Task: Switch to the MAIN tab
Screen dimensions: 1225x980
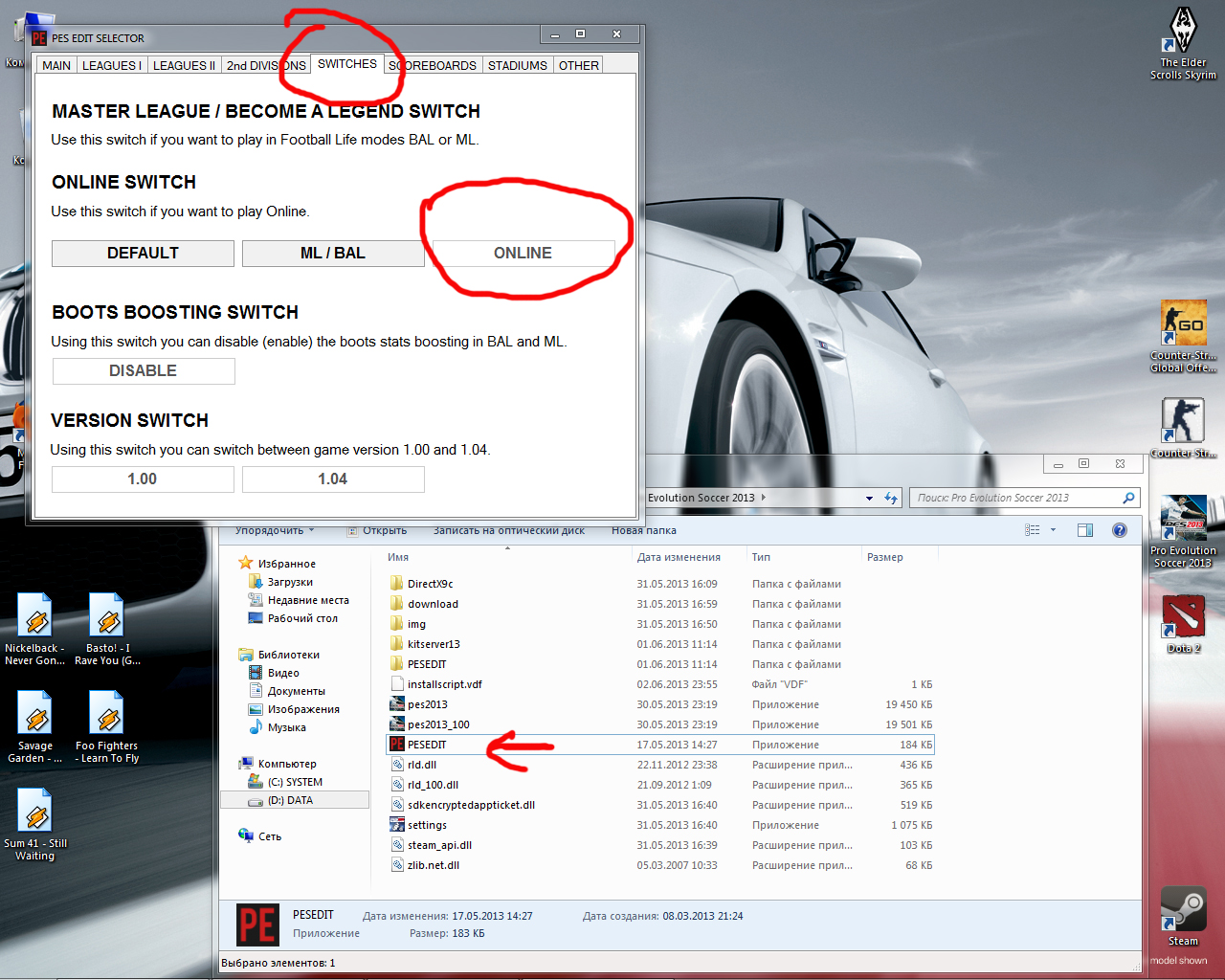Action: click(56, 65)
